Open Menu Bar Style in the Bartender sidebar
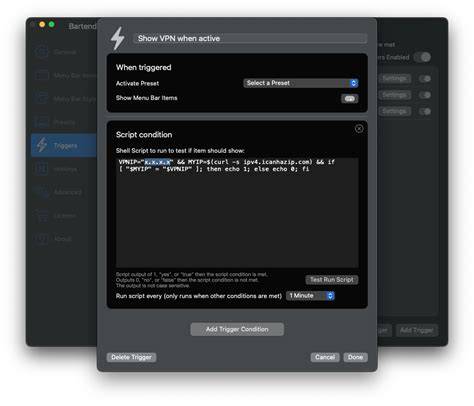The image size is (474, 406). (x=64, y=99)
